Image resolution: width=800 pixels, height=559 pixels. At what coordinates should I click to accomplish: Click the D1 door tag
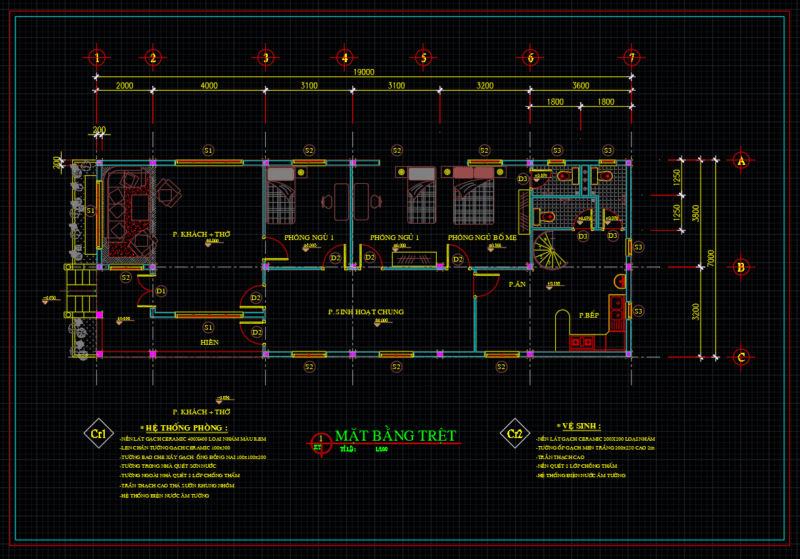click(161, 291)
